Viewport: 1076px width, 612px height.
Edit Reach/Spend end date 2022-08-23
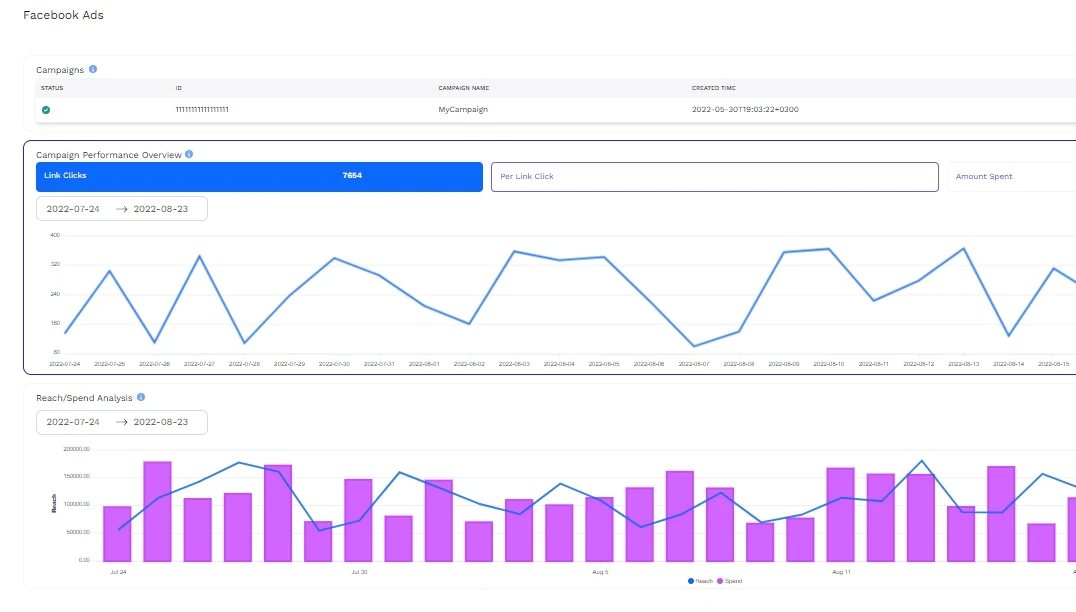tap(161, 422)
